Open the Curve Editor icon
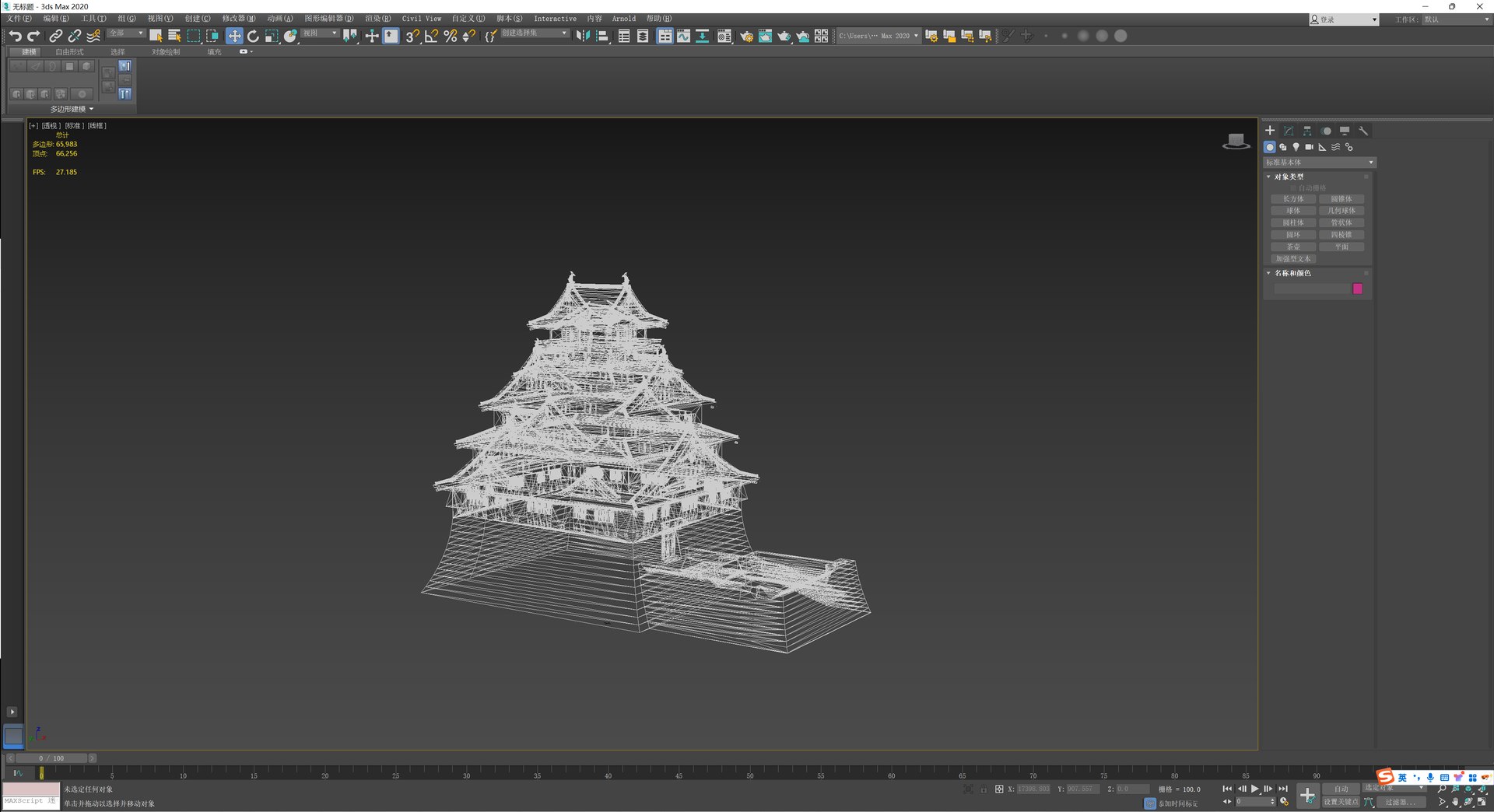Screen dimensions: 1494x812 [683, 36]
